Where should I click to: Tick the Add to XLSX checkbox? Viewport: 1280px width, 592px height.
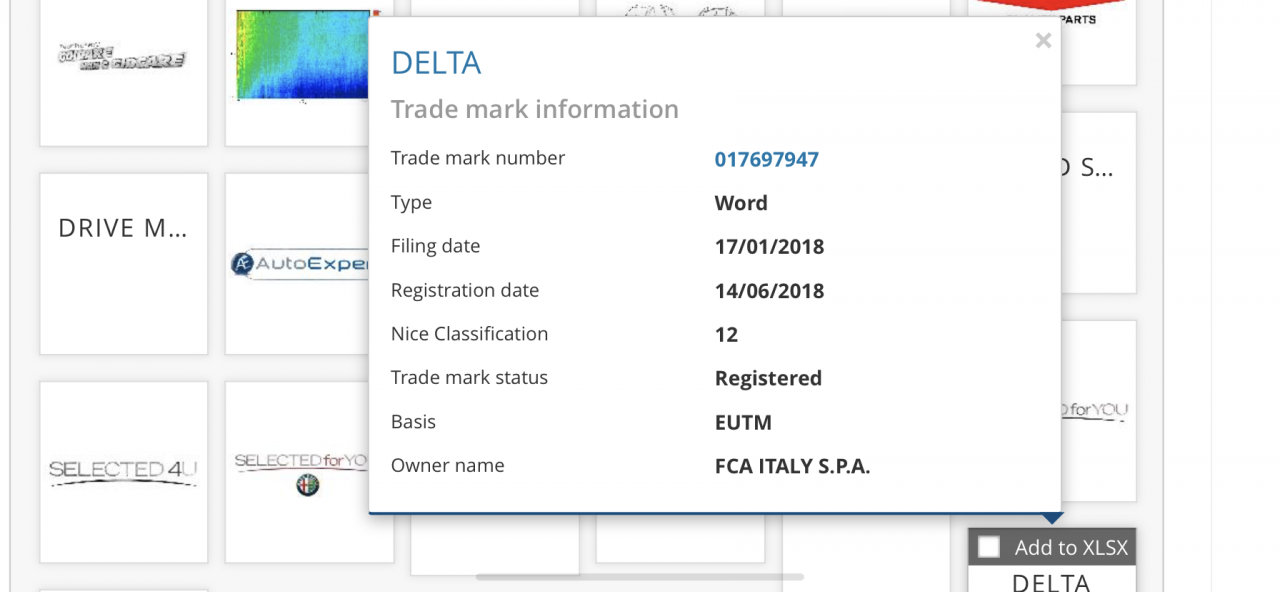click(x=989, y=547)
